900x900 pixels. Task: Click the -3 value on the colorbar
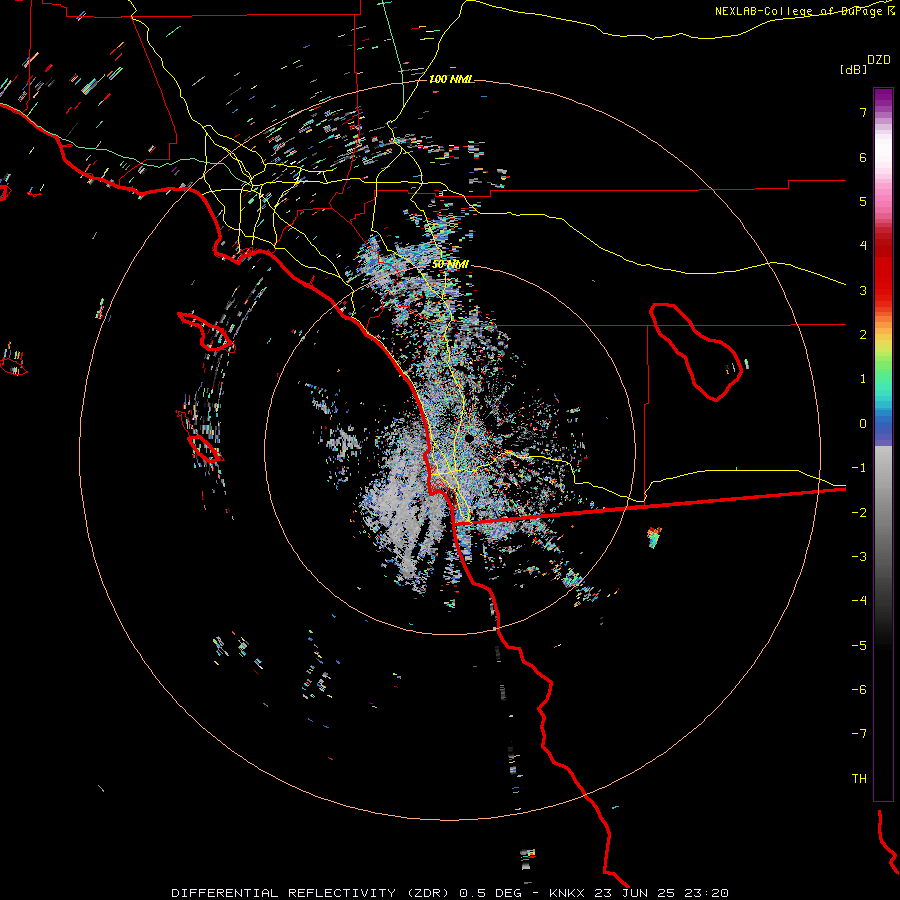point(859,556)
